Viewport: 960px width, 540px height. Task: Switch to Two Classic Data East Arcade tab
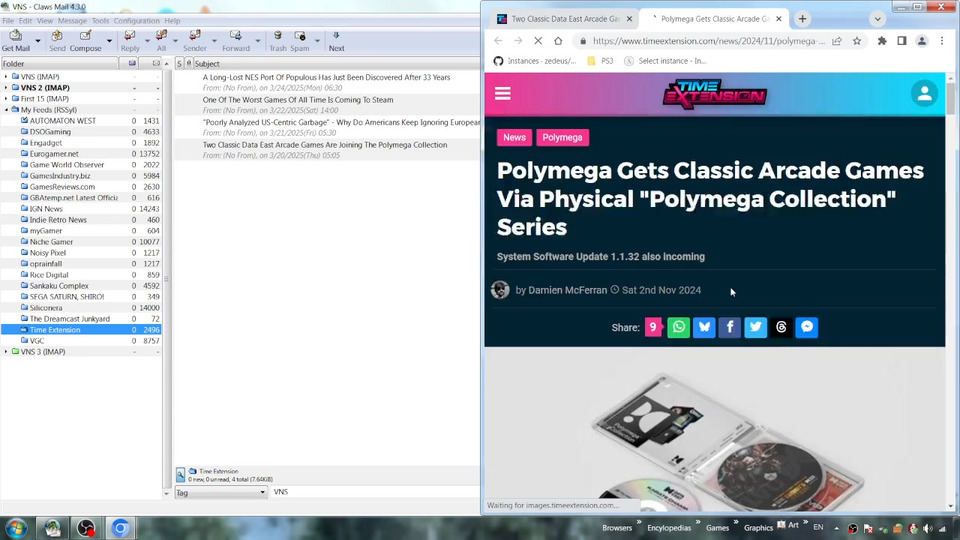pyautogui.click(x=564, y=19)
